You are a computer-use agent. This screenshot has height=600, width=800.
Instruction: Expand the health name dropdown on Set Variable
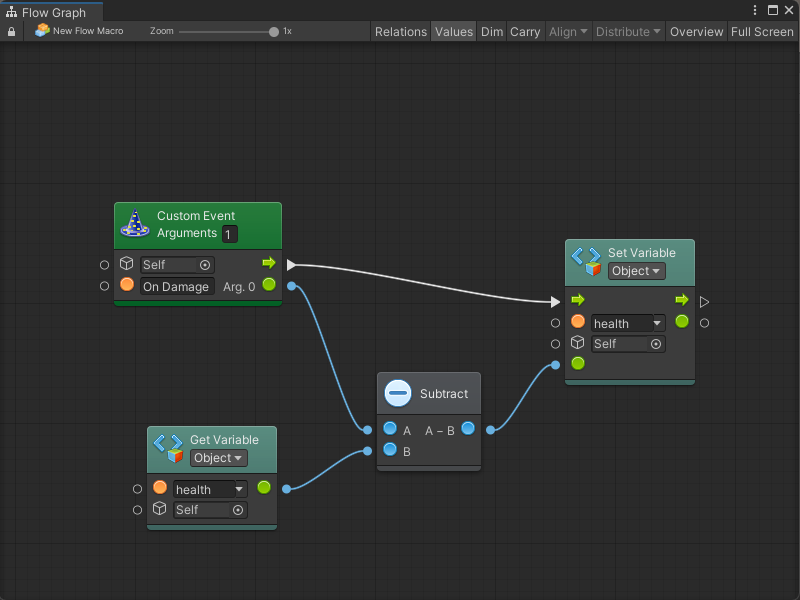point(657,323)
